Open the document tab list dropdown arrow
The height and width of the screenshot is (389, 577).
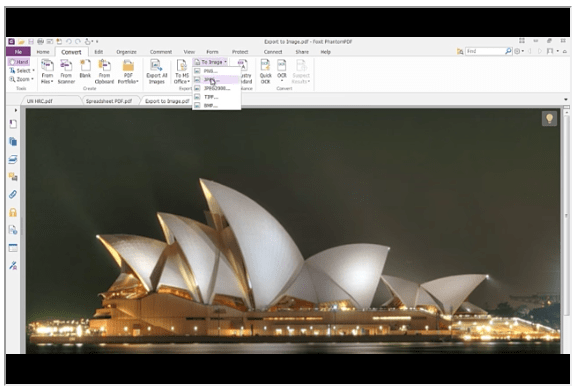point(566,99)
